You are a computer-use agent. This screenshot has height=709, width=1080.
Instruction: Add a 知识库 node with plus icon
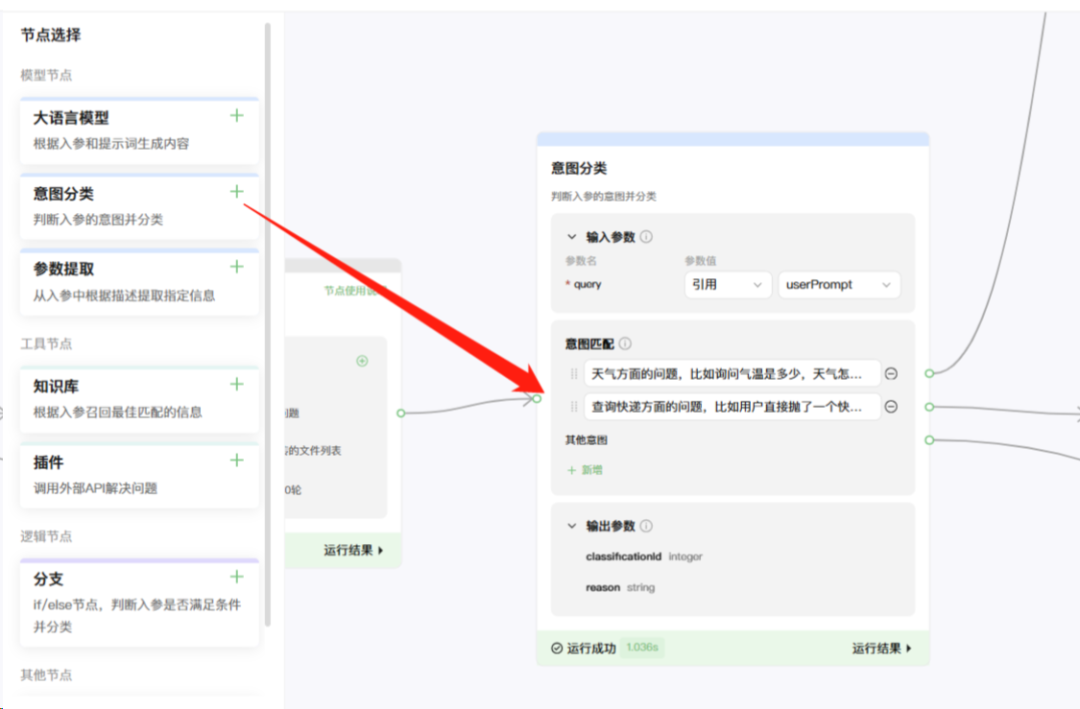(x=237, y=384)
